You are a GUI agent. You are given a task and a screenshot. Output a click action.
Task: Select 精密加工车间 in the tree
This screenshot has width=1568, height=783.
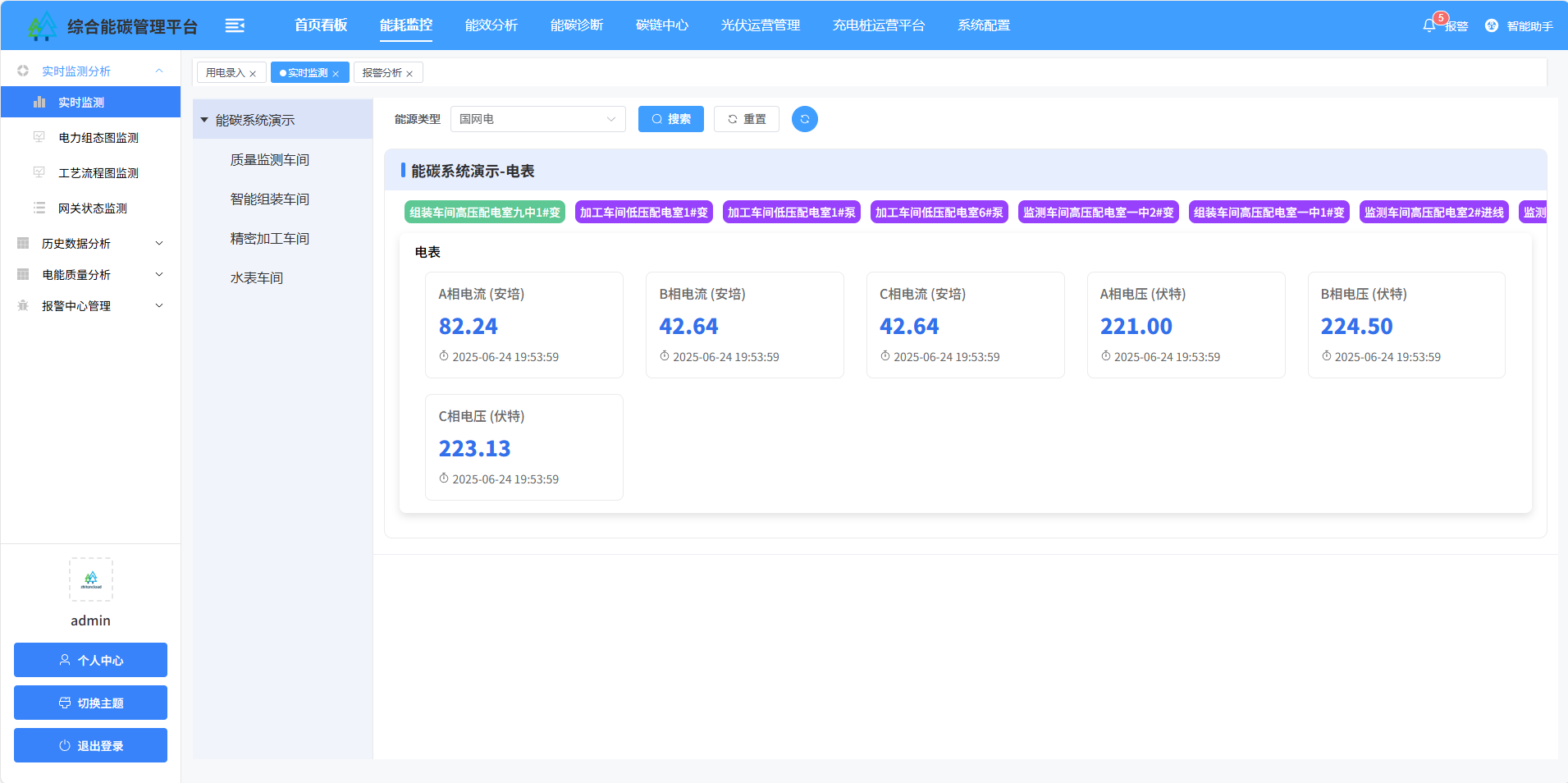tap(269, 239)
